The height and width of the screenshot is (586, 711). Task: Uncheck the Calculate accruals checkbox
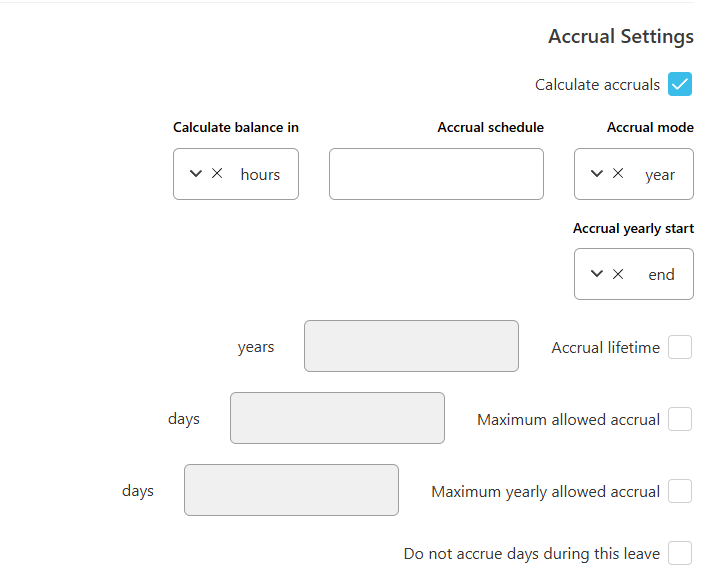(x=680, y=84)
